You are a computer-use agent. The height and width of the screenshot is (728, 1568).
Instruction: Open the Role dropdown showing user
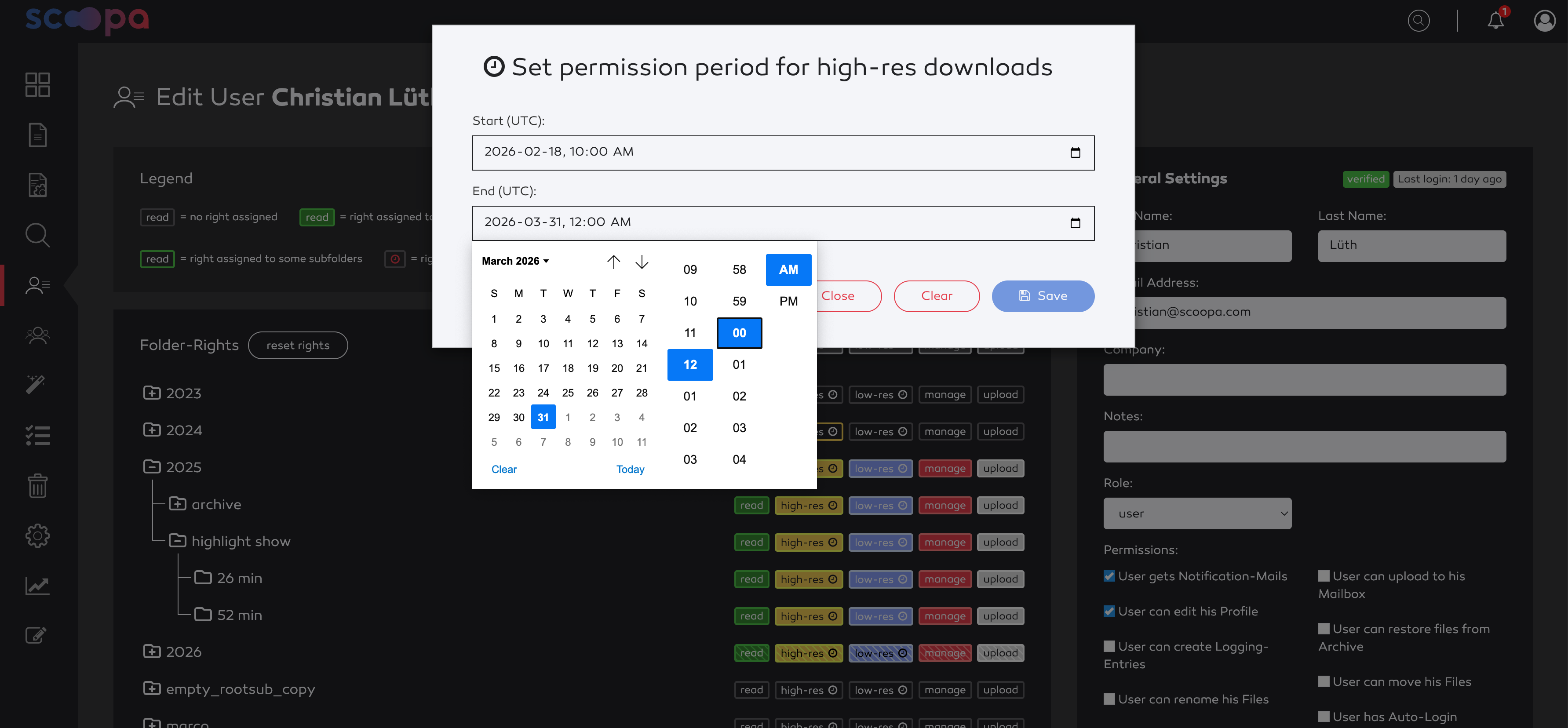click(x=1197, y=514)
